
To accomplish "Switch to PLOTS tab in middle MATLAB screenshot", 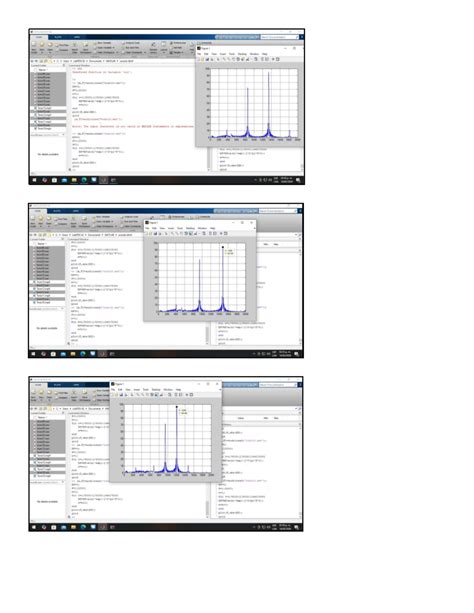I will tap(57, 211).
